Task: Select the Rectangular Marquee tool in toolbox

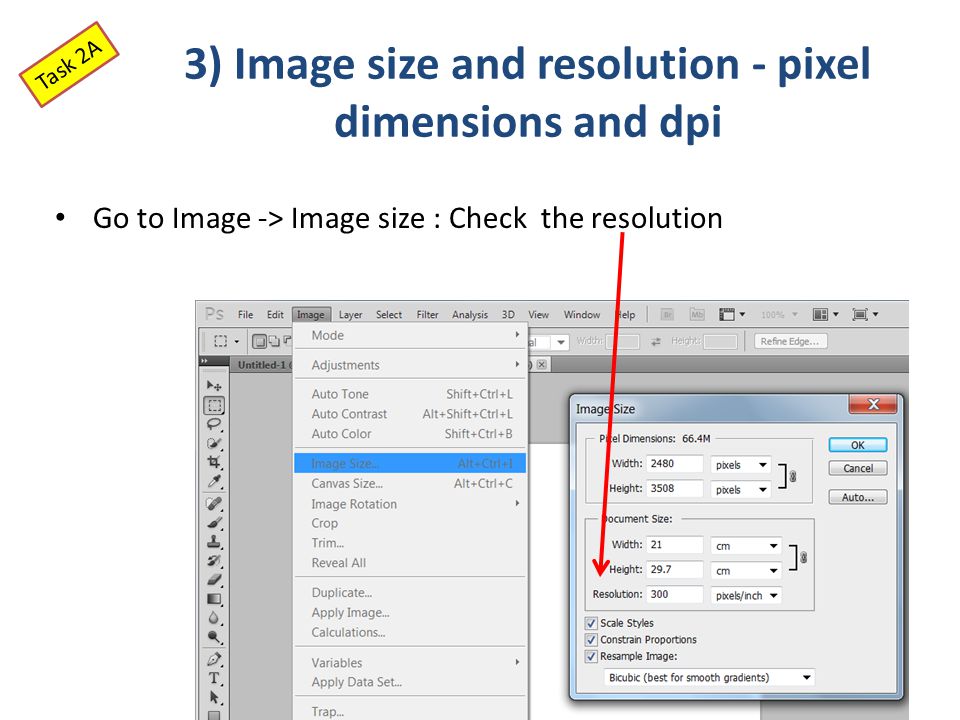Action: [x=214, y=405]
